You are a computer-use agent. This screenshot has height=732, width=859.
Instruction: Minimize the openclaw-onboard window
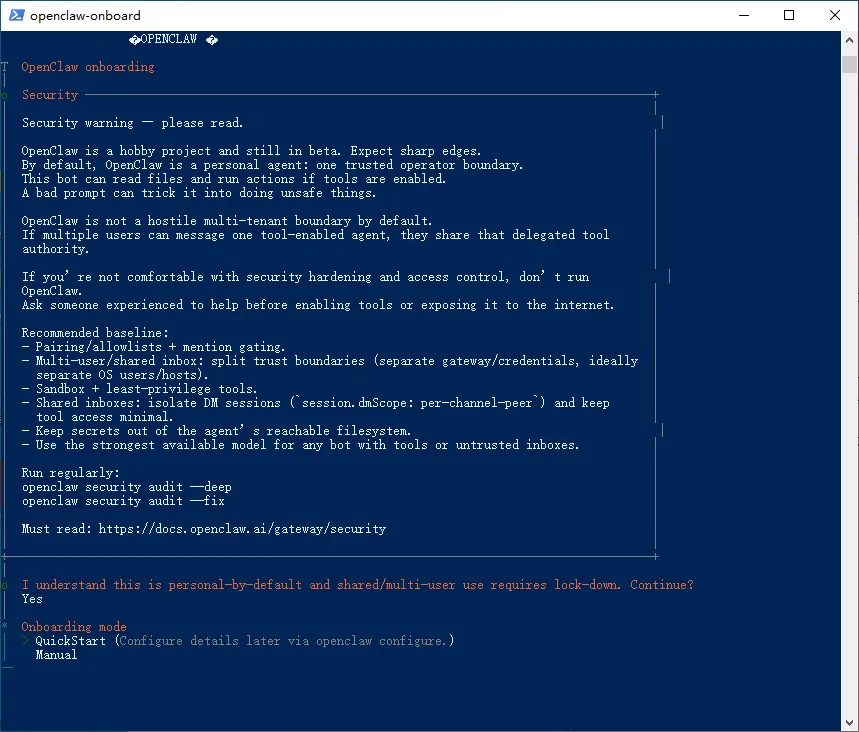click(x=743, y=15)
